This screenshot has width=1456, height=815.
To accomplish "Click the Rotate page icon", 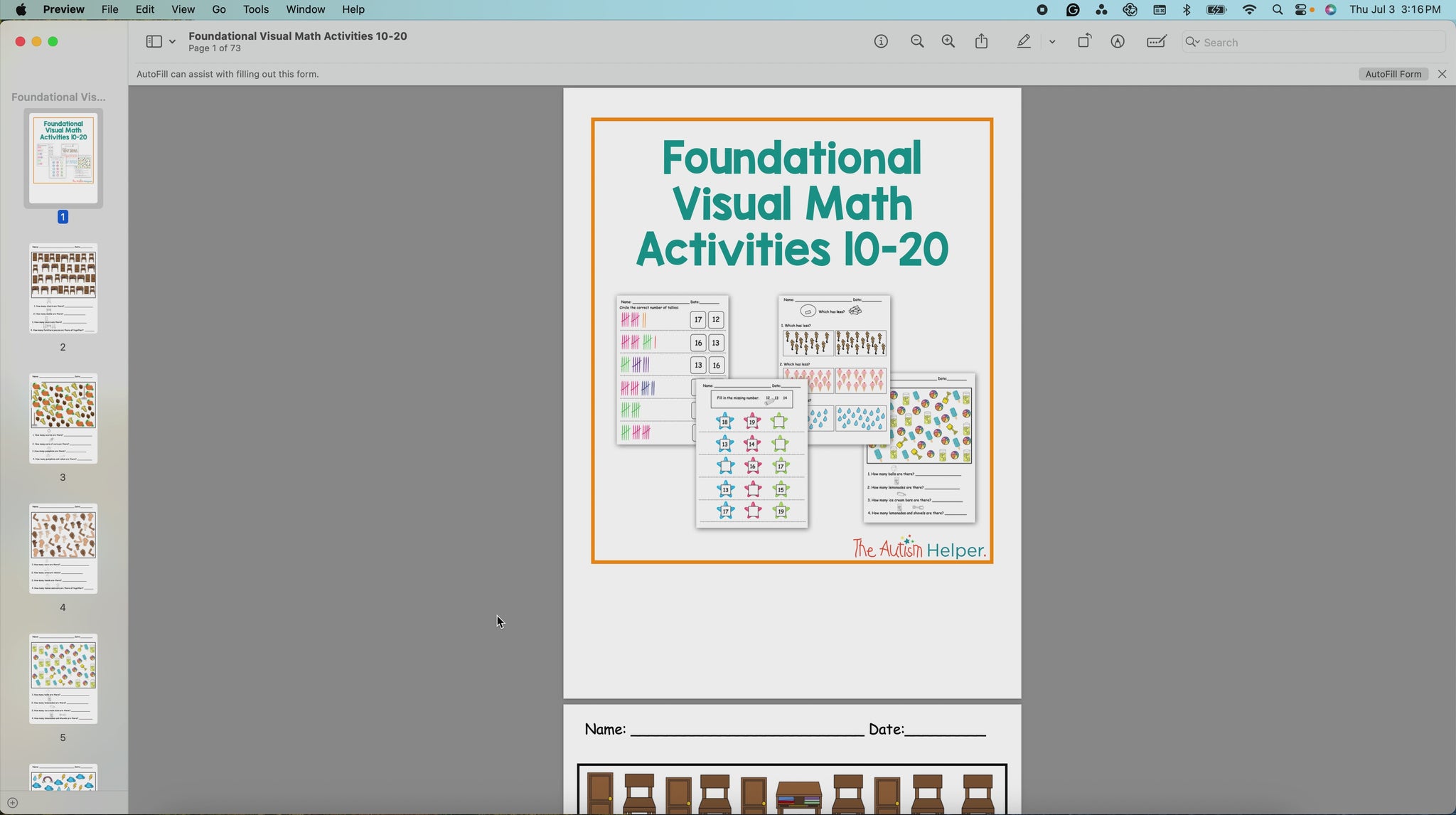I will click(x=1084, y=42).
